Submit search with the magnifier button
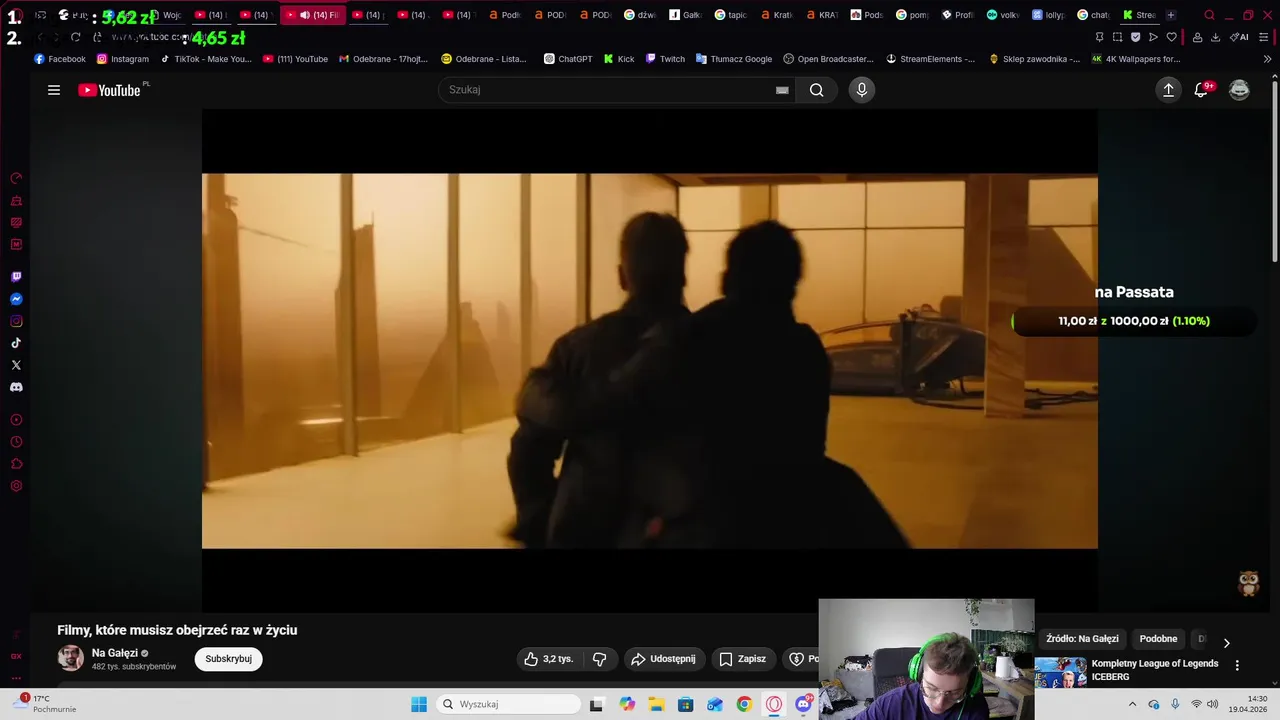The height and width of the screenshot is (720, 1280). click(x=817, y=90)
